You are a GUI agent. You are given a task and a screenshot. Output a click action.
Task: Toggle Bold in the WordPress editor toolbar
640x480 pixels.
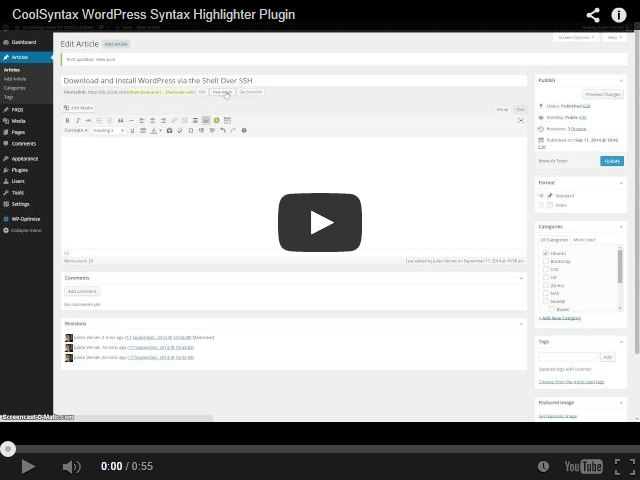67,120
